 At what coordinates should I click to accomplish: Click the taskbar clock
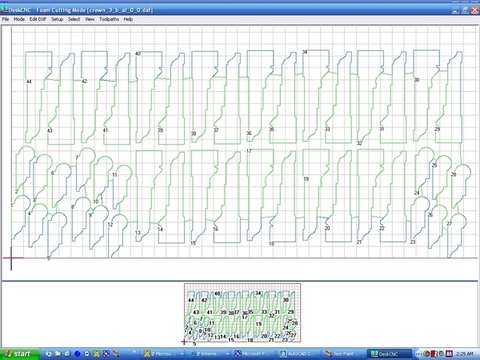tap(465, 354)
